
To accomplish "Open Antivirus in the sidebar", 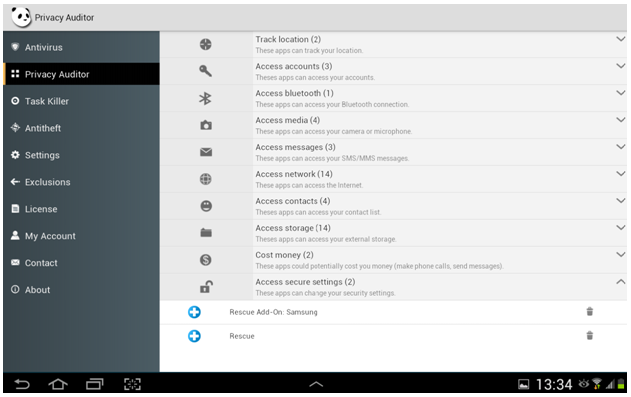I will click(81, 47).
